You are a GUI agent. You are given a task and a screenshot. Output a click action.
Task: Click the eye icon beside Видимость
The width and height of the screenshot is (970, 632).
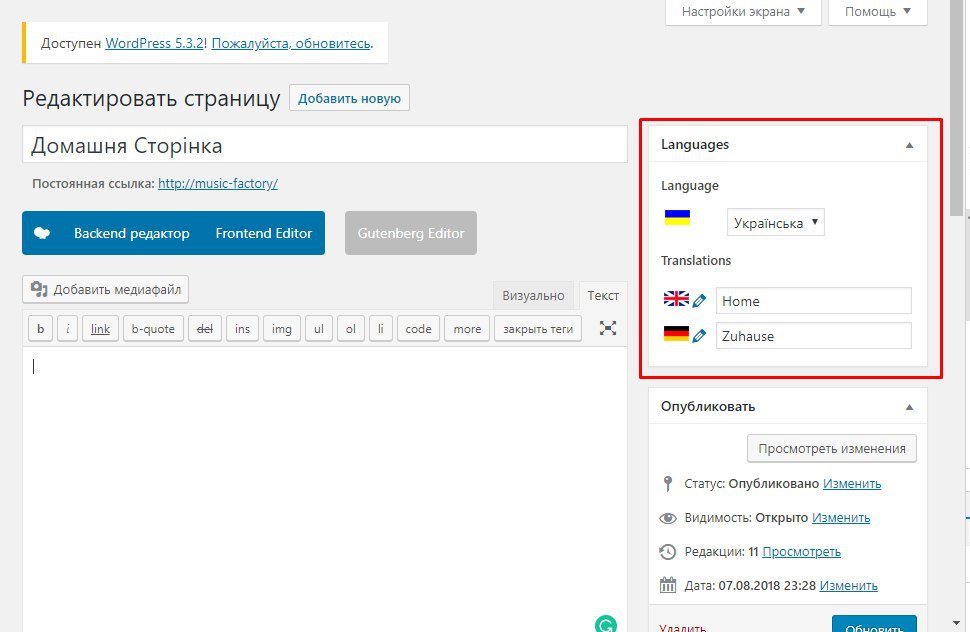pos(668,518)
